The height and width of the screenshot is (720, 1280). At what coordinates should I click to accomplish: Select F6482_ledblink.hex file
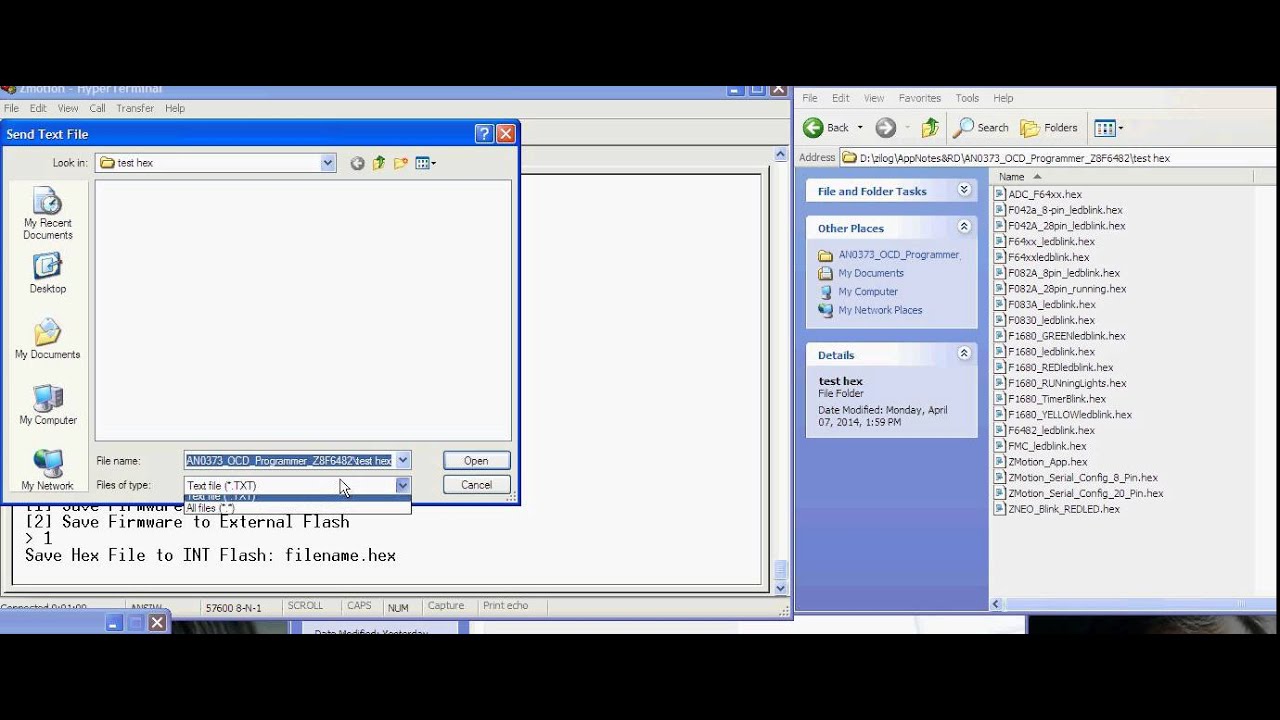coord(1051,431)
